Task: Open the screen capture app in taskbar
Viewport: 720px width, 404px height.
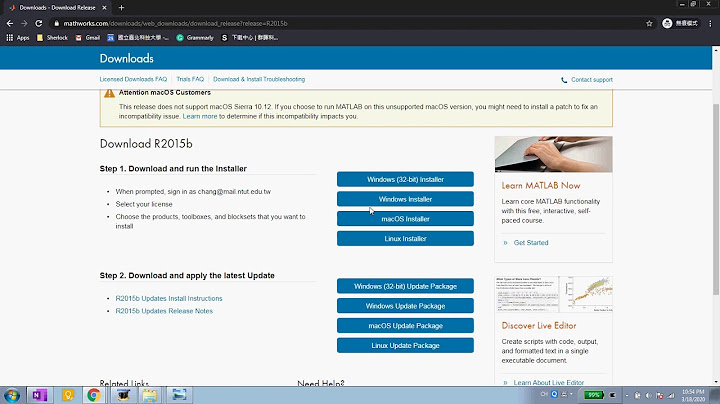Action: [179, 395]
